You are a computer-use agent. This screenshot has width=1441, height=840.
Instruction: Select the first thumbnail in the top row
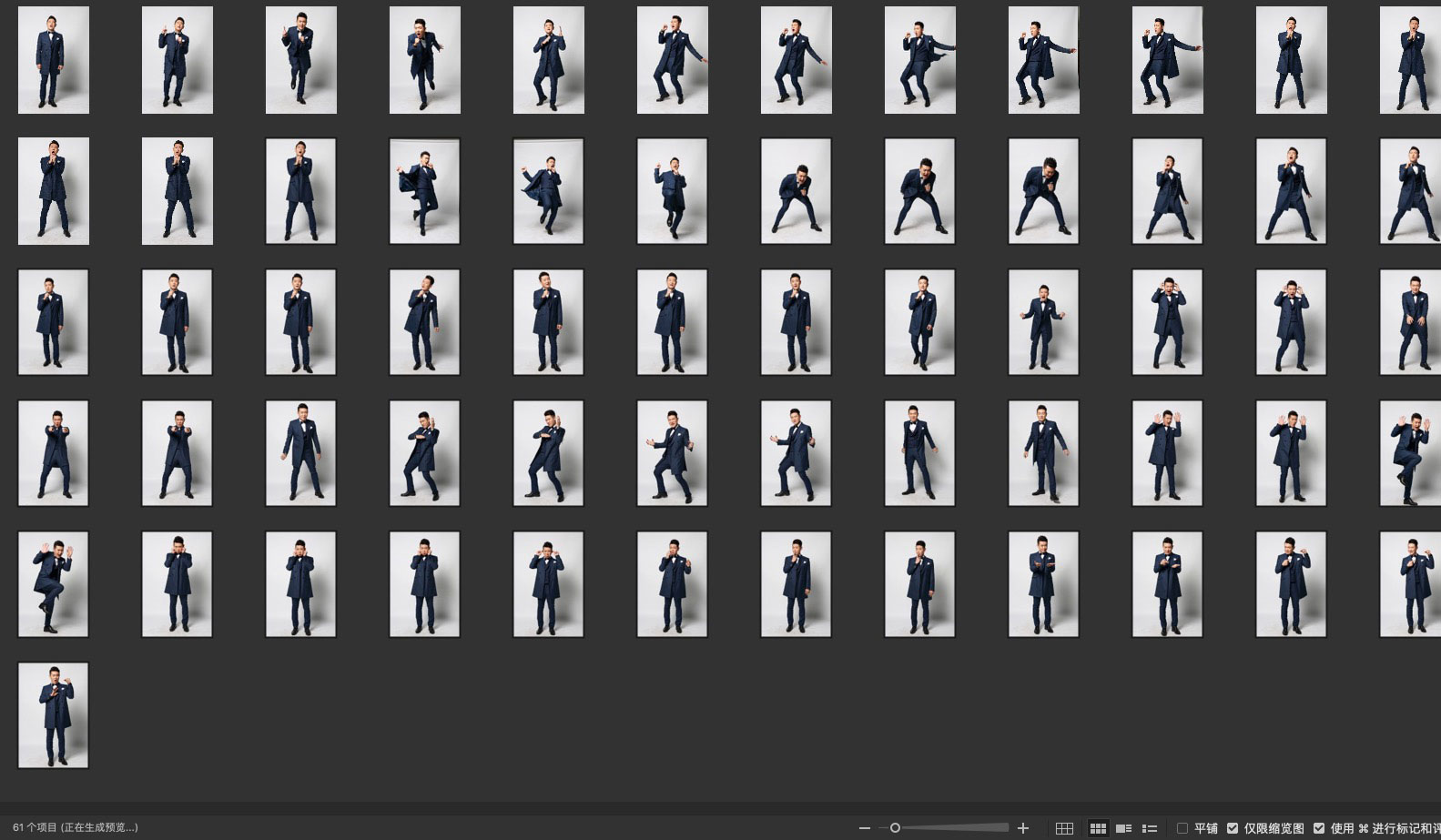[x=54, y=60]
